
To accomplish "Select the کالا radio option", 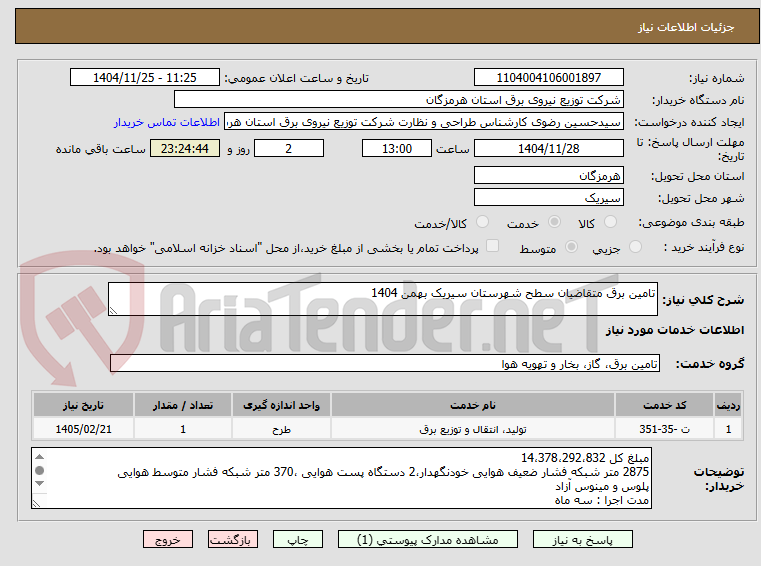I will [x=610, y=222].
